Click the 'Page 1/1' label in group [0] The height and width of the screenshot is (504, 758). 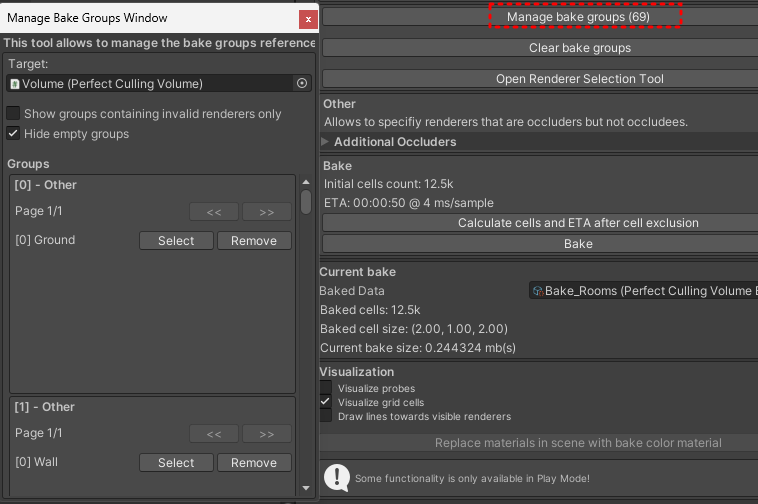click(x=39, y=211)
